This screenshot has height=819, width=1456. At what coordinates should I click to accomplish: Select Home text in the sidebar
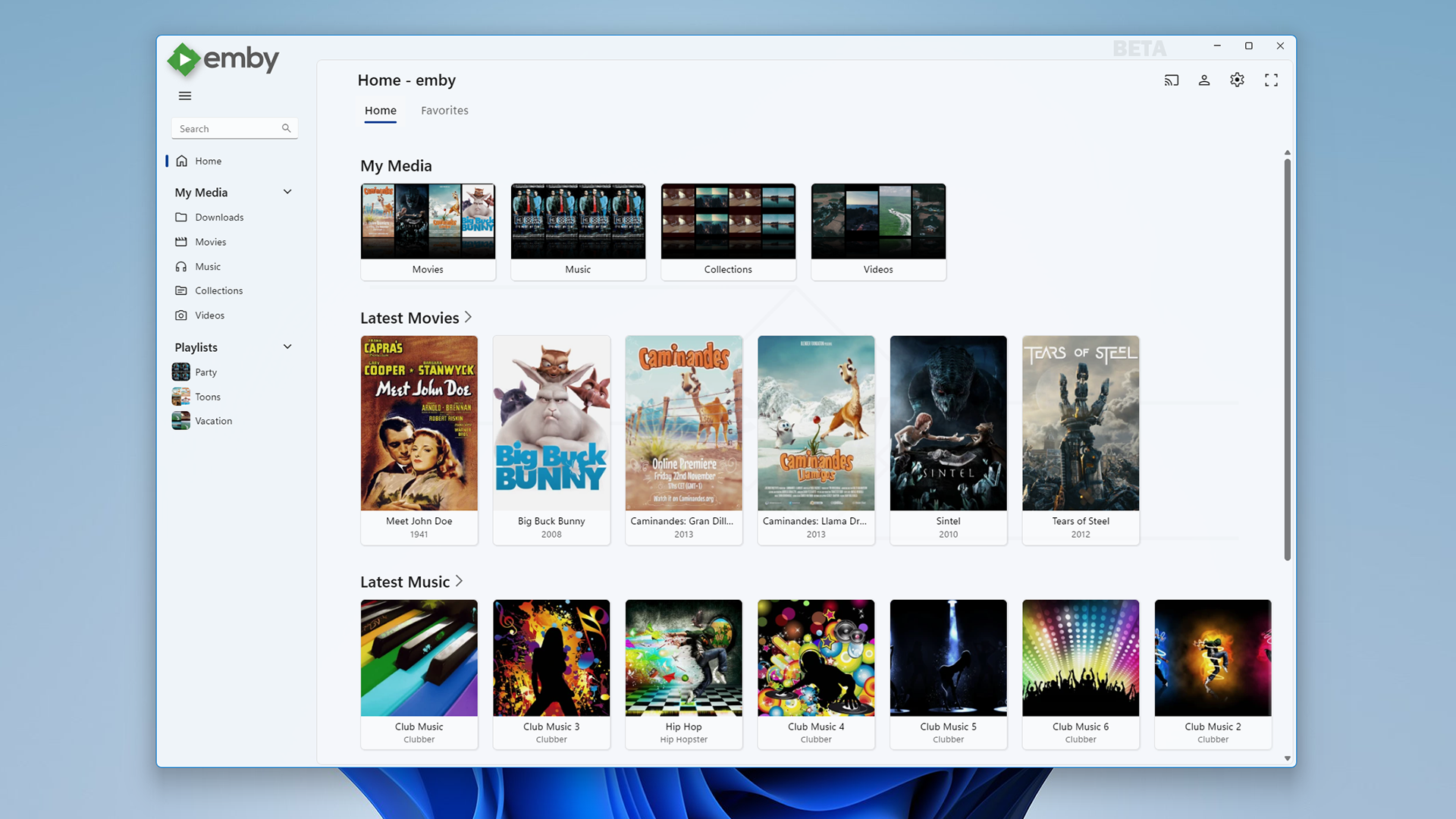click(x=209, y=161)
